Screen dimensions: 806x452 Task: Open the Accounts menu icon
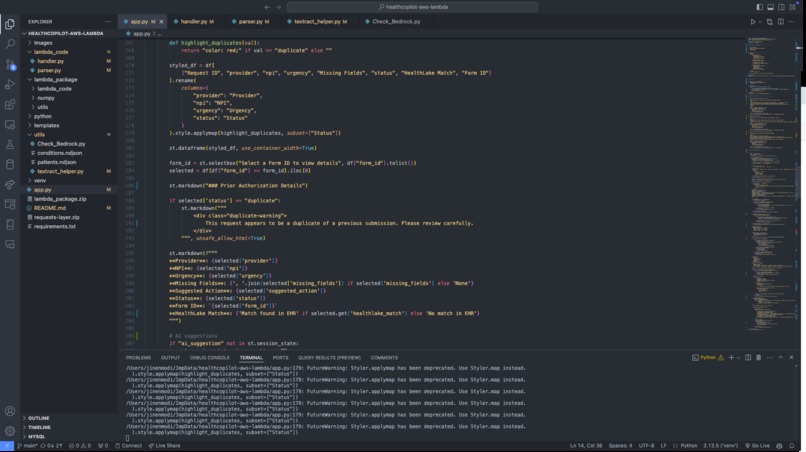(x=10, y=411)
